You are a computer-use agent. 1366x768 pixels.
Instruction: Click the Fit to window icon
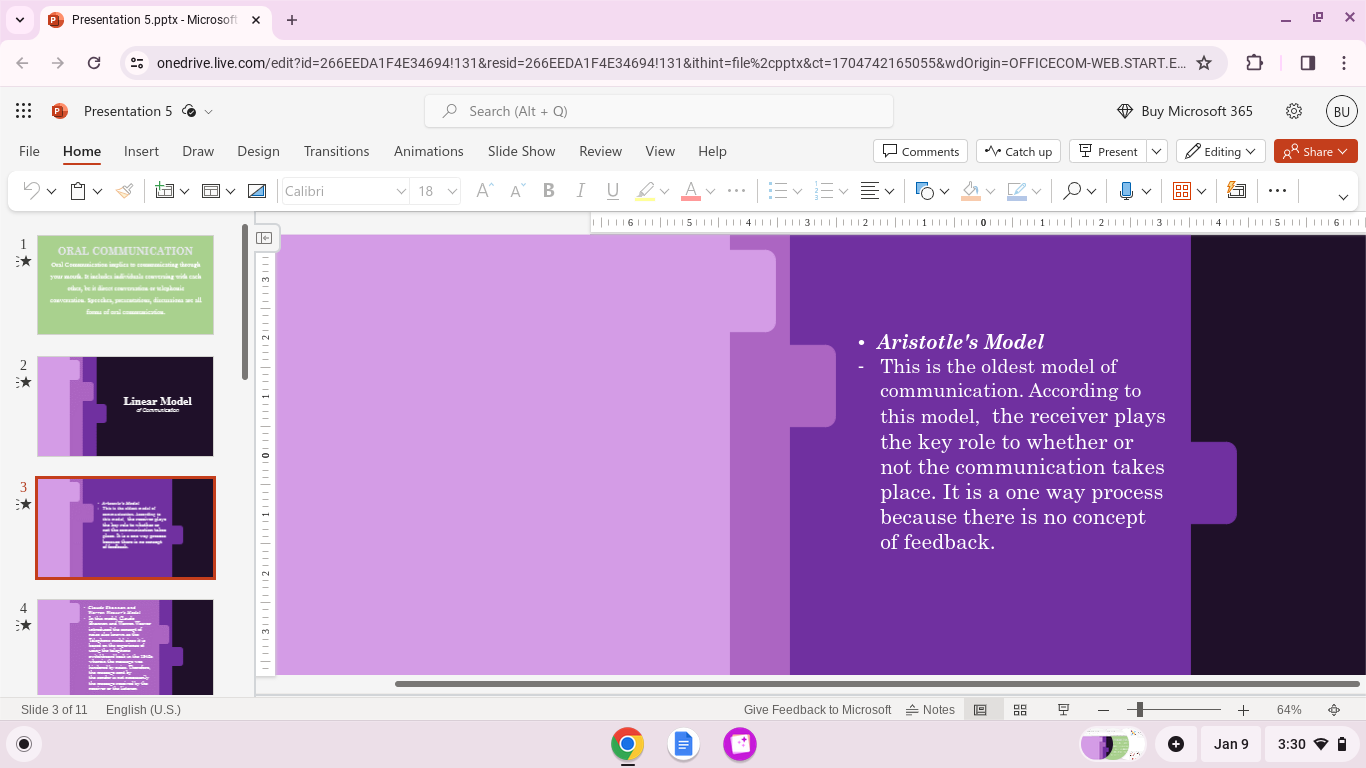click(1333, 710)
